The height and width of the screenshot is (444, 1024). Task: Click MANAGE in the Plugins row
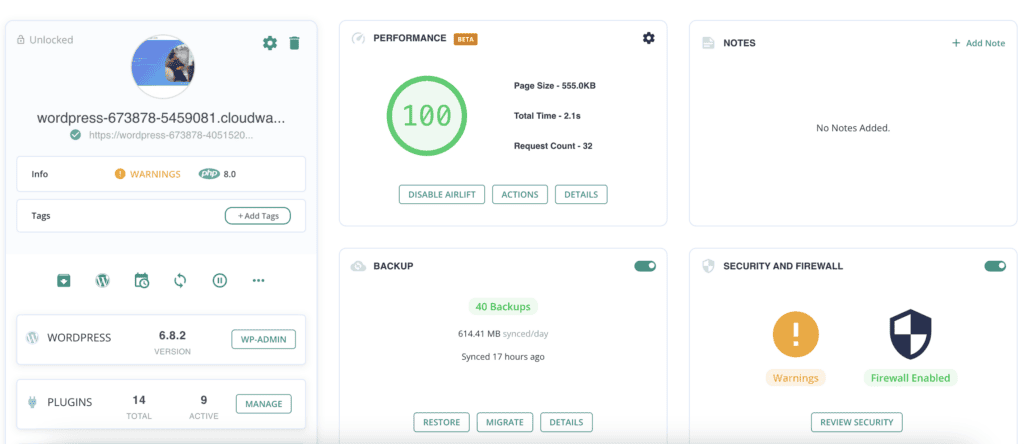click(264, 404)
